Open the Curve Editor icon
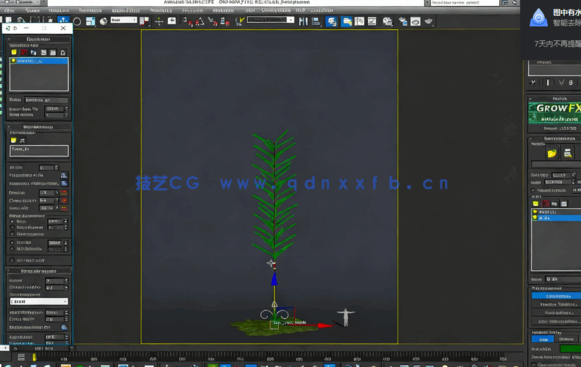 [359, 22]
